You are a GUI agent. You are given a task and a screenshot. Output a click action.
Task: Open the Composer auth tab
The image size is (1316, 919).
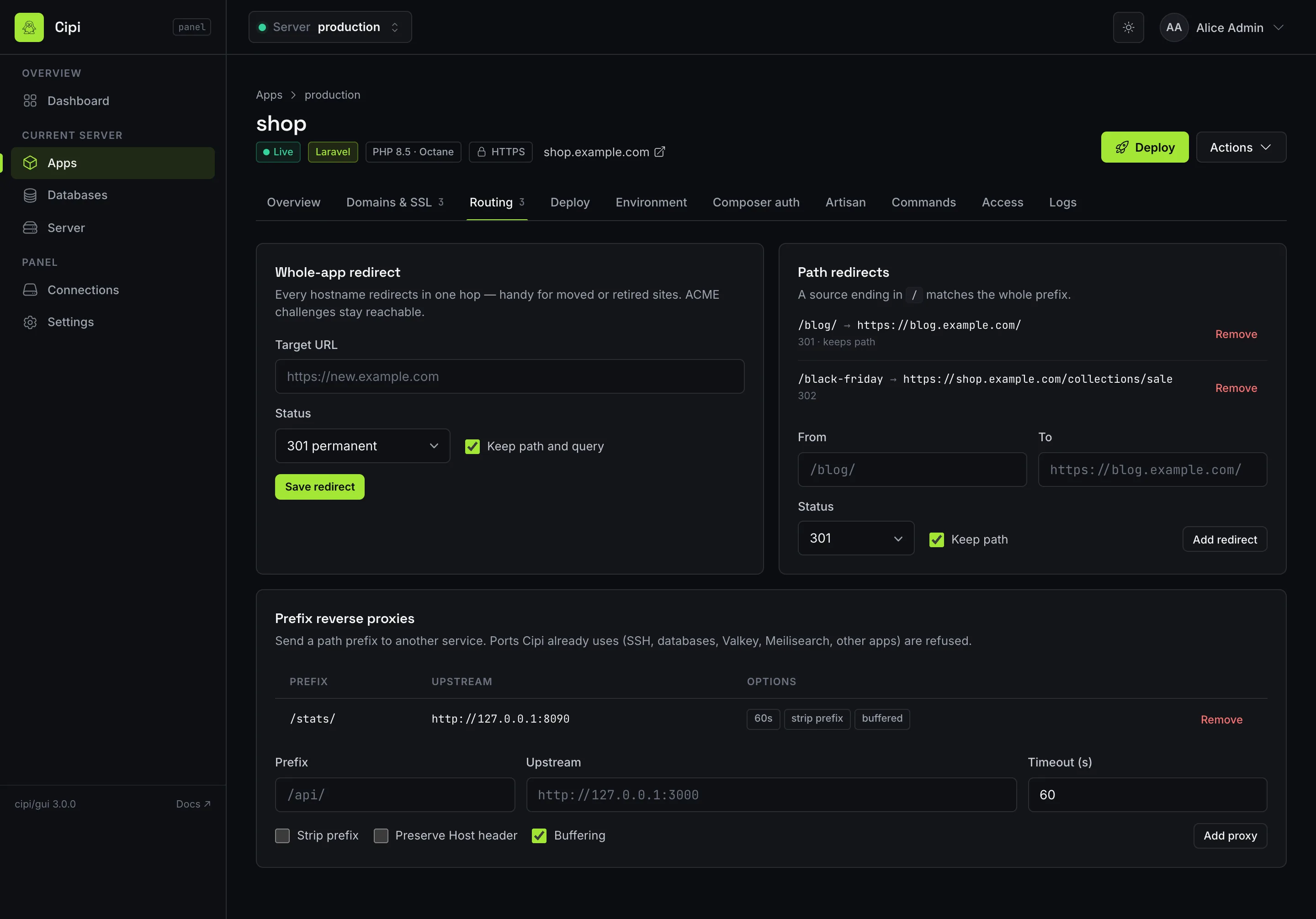755,202
